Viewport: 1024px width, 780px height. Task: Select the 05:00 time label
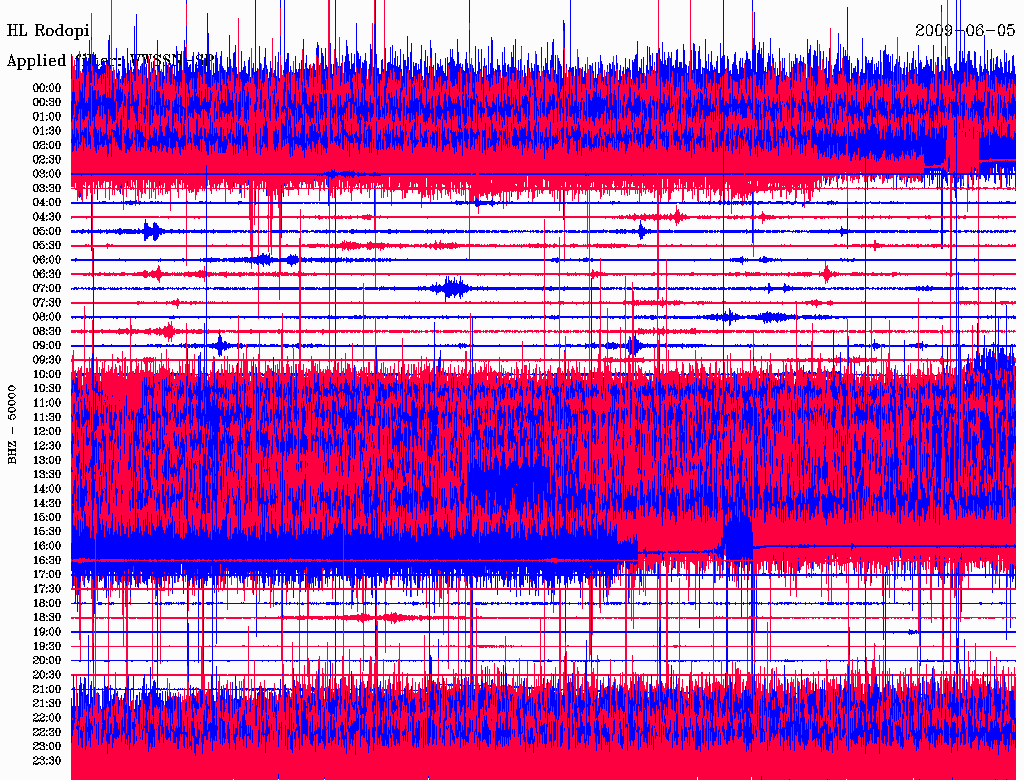(x=47, y=232)
